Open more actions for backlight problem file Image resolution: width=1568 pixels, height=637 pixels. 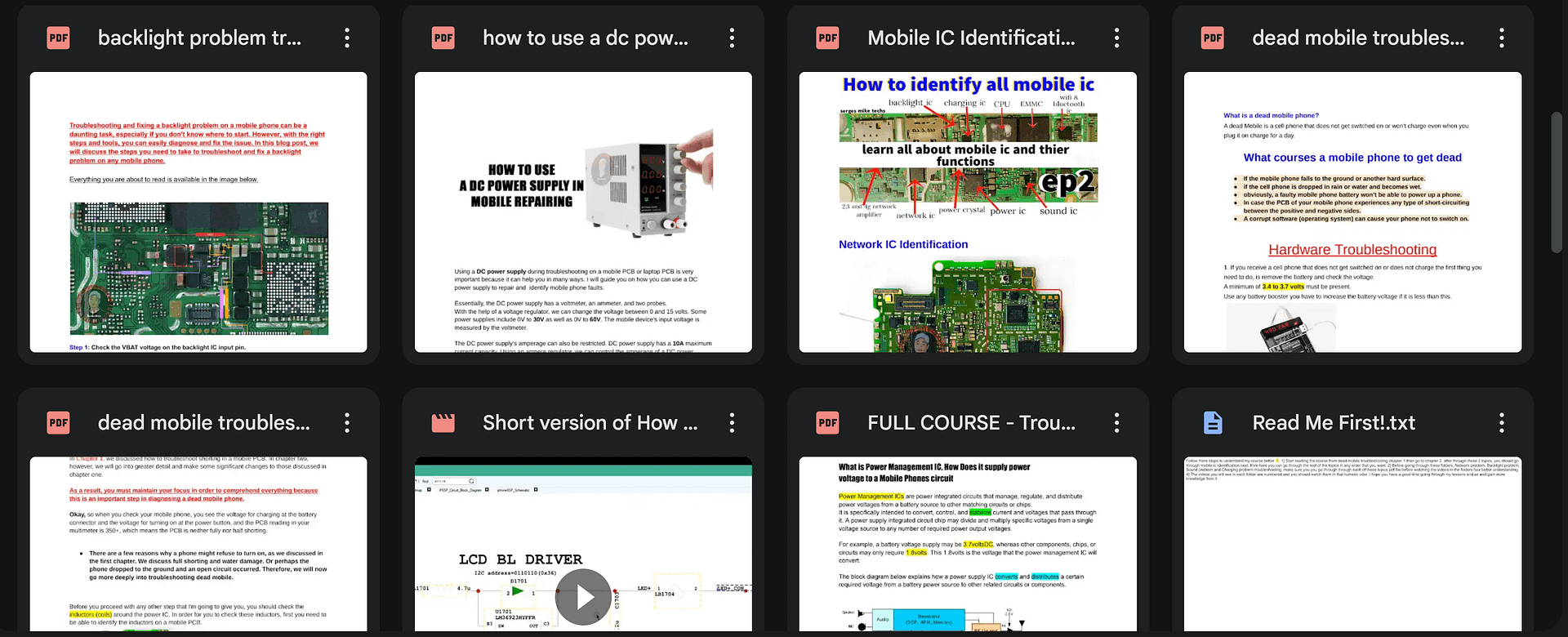(347, 38)
